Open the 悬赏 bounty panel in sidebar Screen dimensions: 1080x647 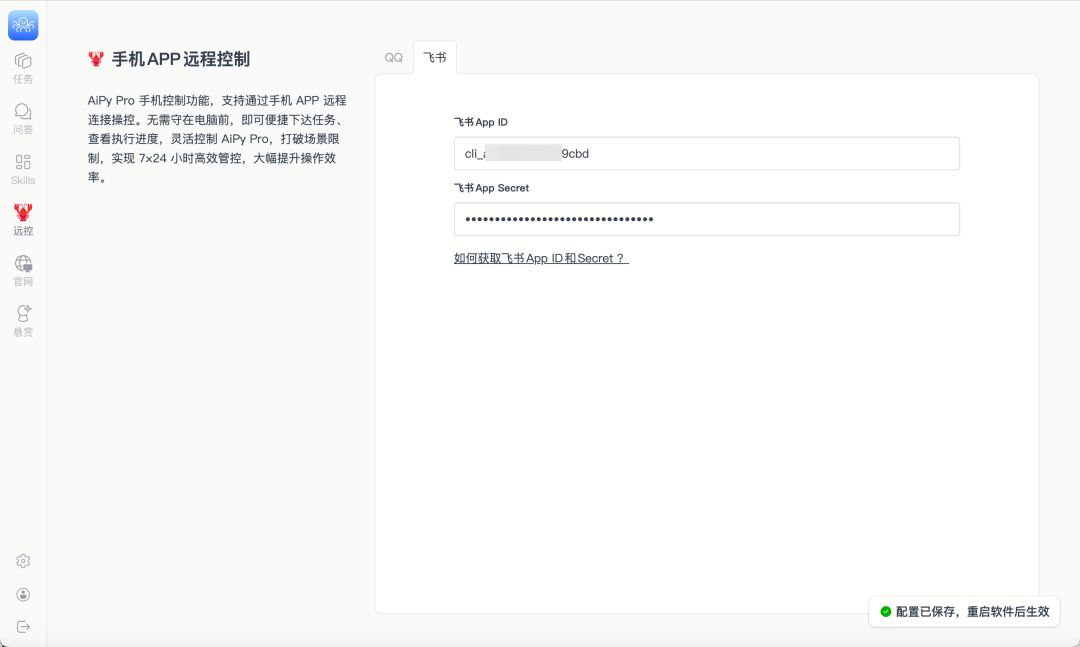click(22, 320)
